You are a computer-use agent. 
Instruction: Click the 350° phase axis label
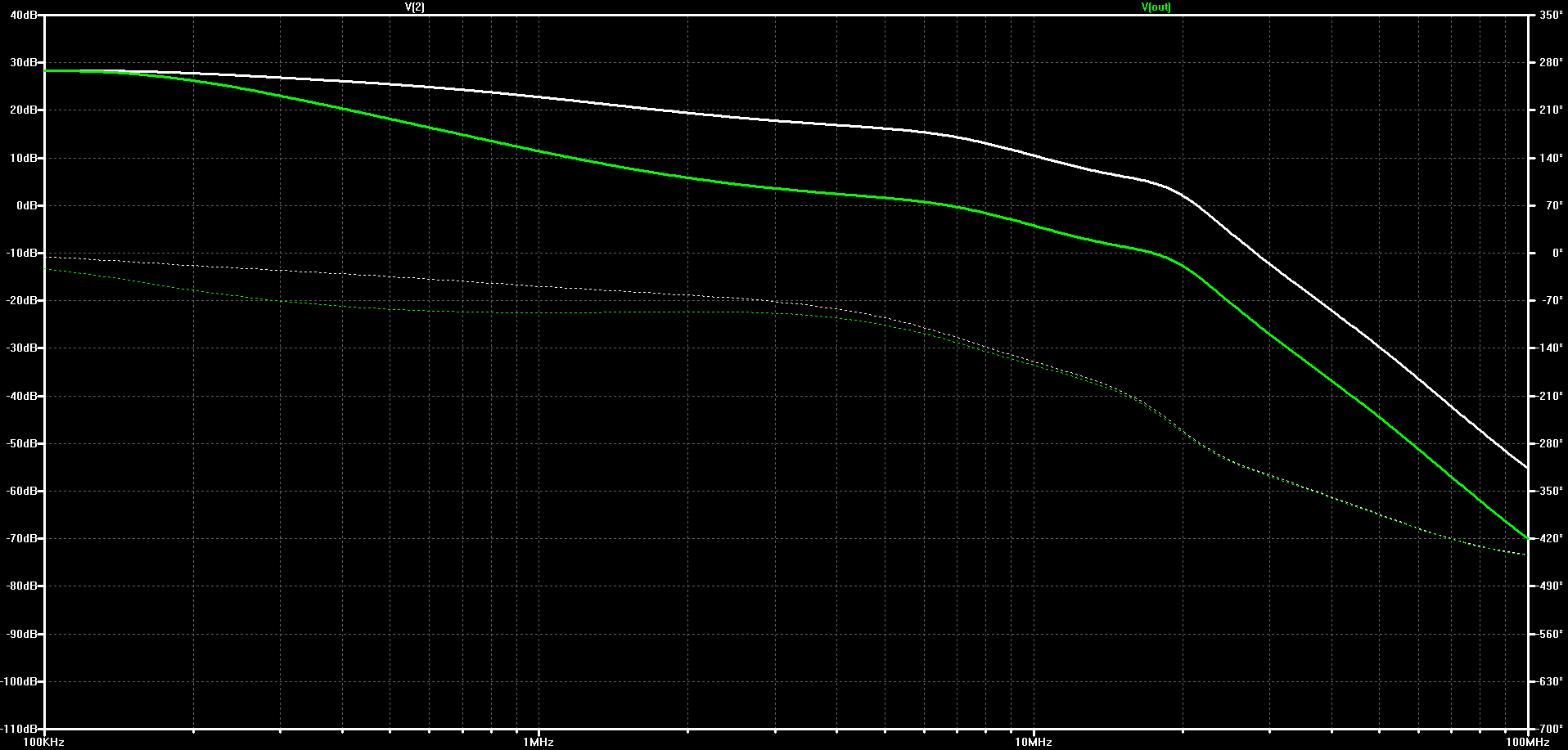coord(1551,15)
